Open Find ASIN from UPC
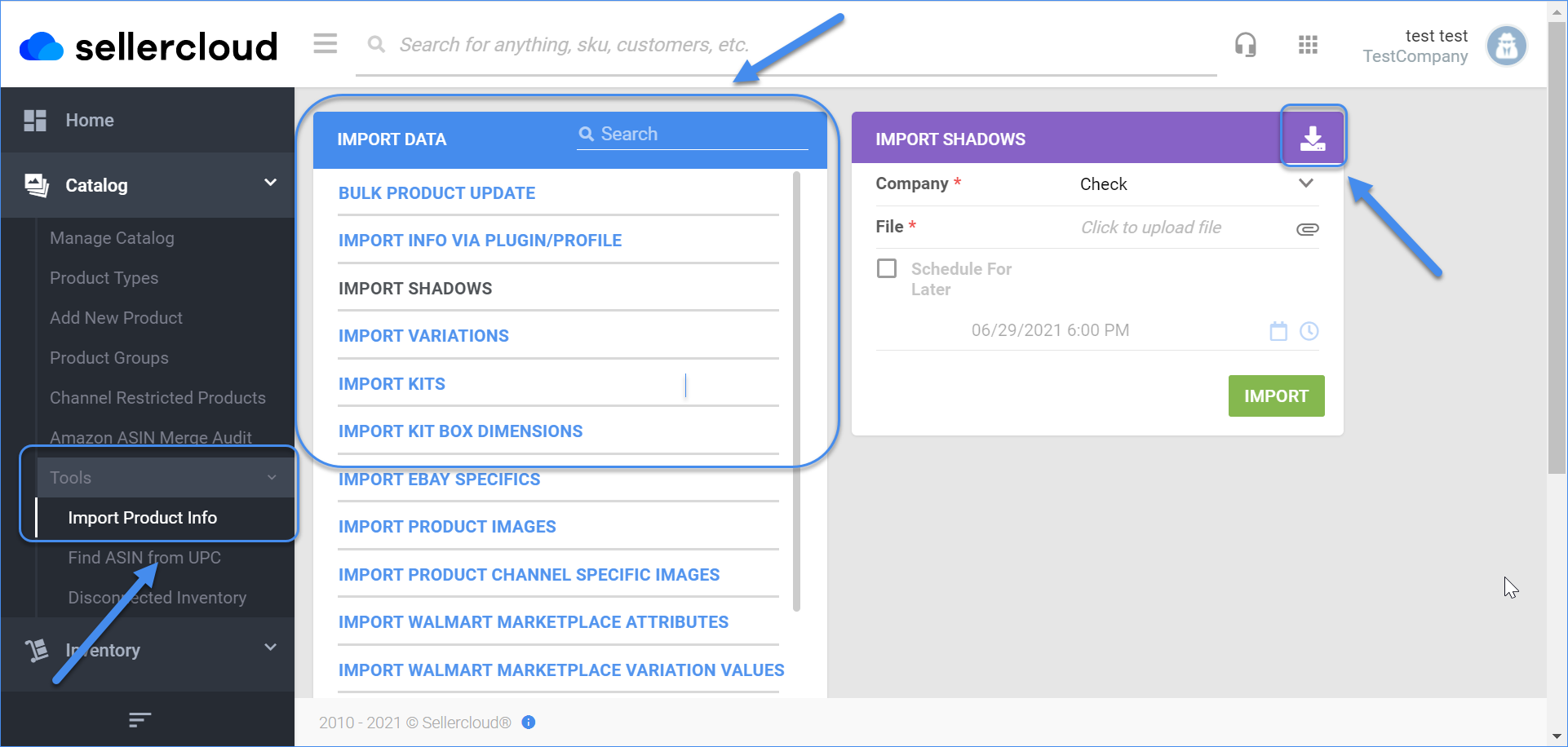This screenshot has height=747, width=1568. click(x=144, y=558)
